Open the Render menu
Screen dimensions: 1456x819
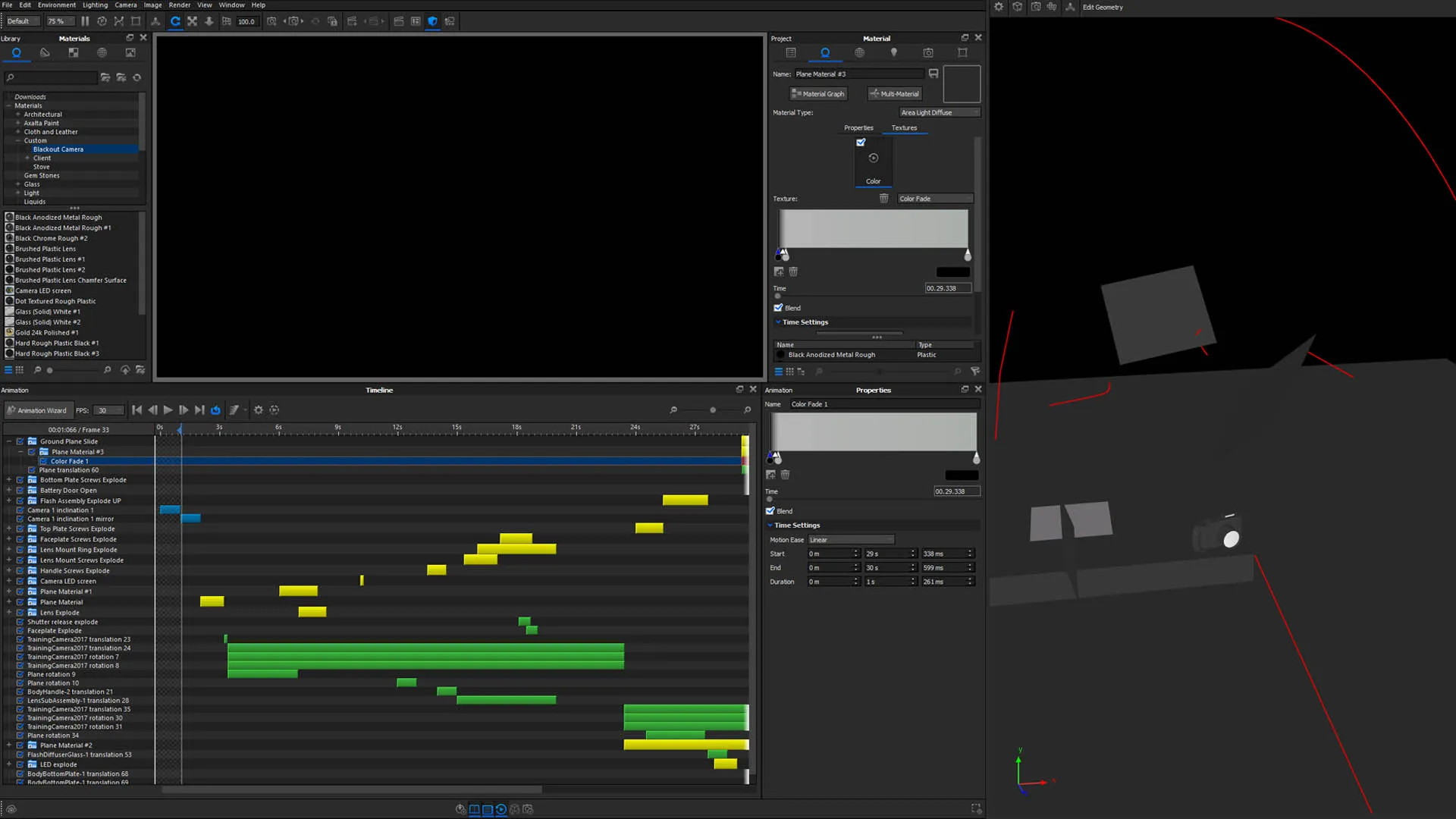179,5
